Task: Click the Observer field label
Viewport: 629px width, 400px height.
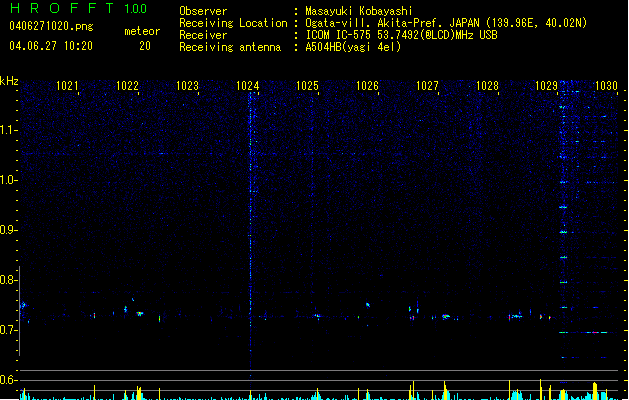Action: 203,11
